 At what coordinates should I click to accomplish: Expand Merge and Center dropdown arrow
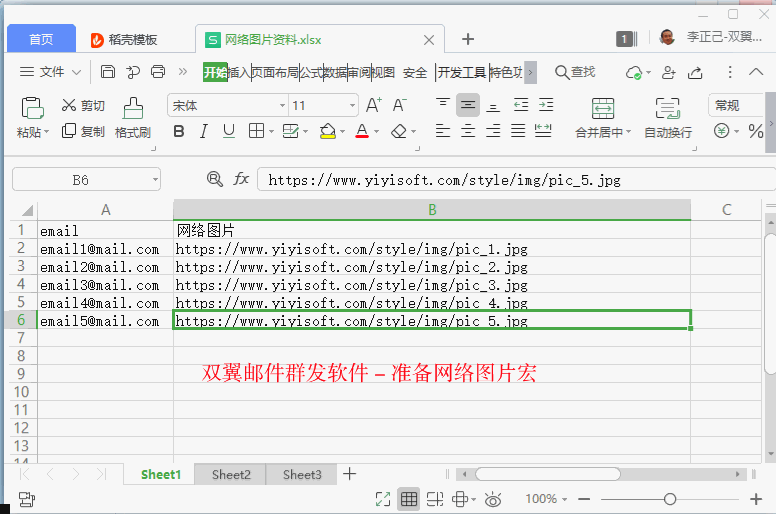pos(629,132)
